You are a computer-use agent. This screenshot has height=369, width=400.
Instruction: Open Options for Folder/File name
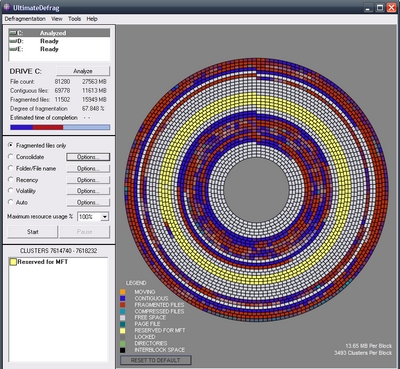pos(88,168)
